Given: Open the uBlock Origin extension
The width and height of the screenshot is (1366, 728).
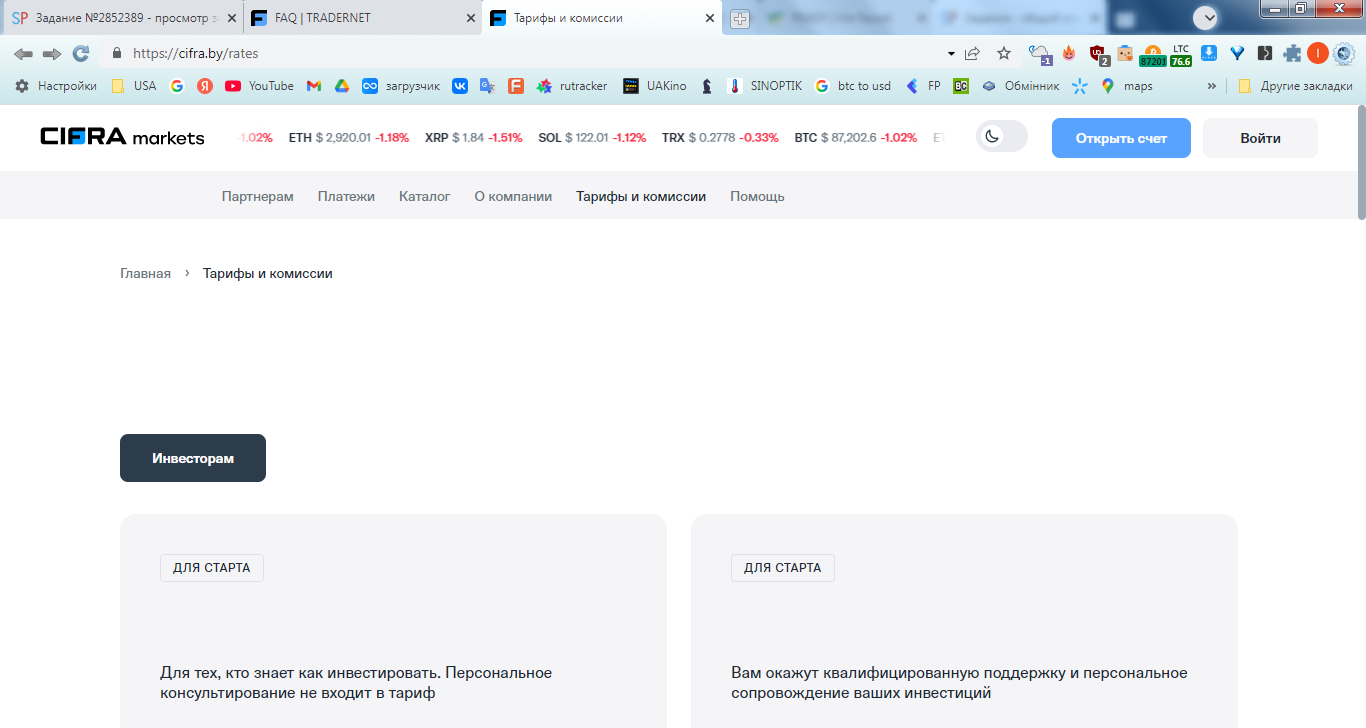Looking at the screenshot, I should (x=1098, y=54).
